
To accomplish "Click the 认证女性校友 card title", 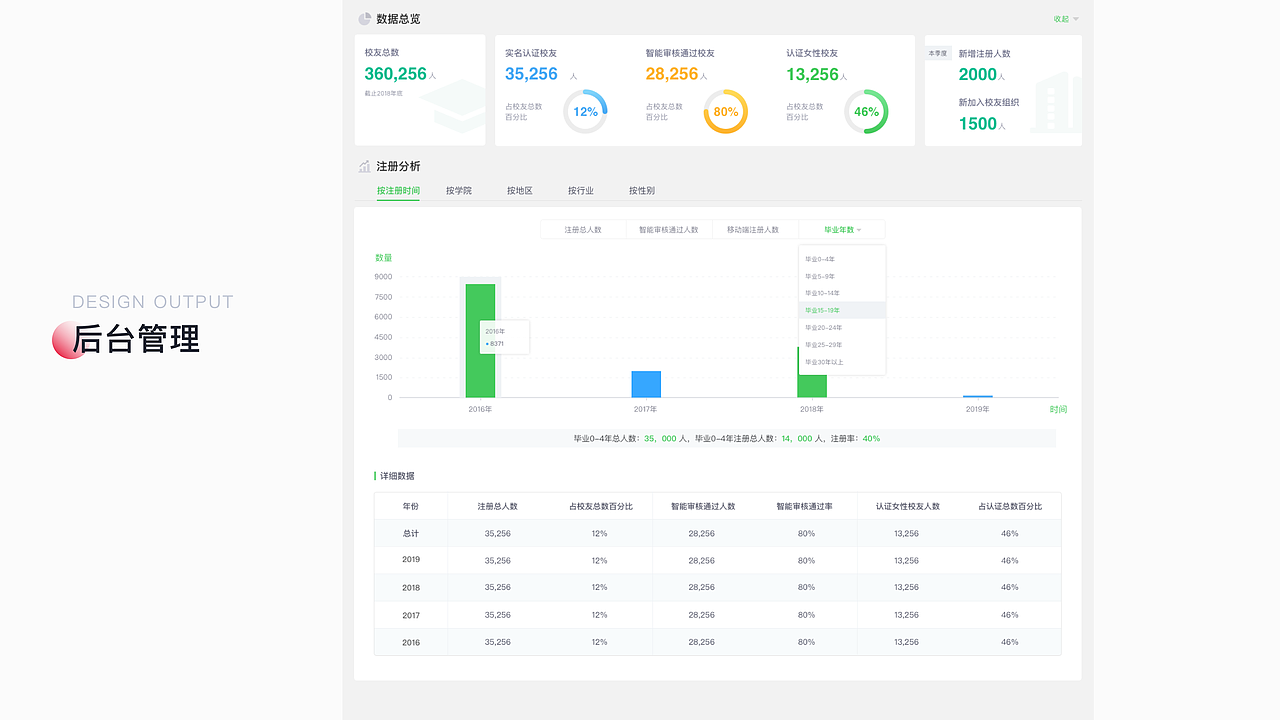I will tap(812, 53).
